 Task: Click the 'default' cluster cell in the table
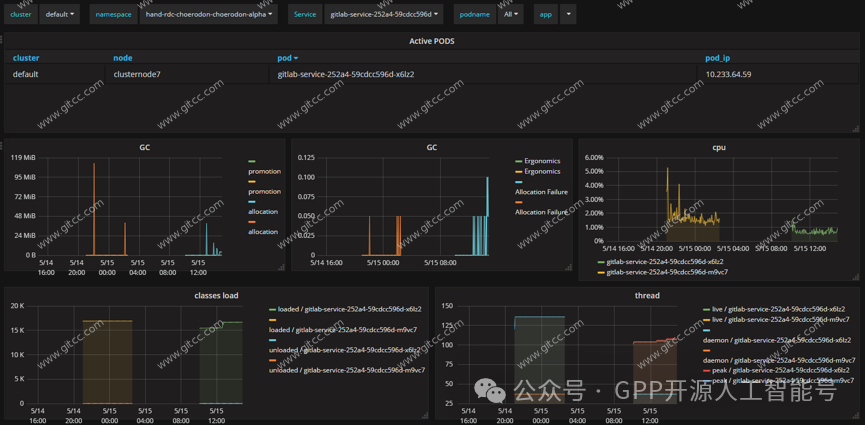(x=25, y=74)
